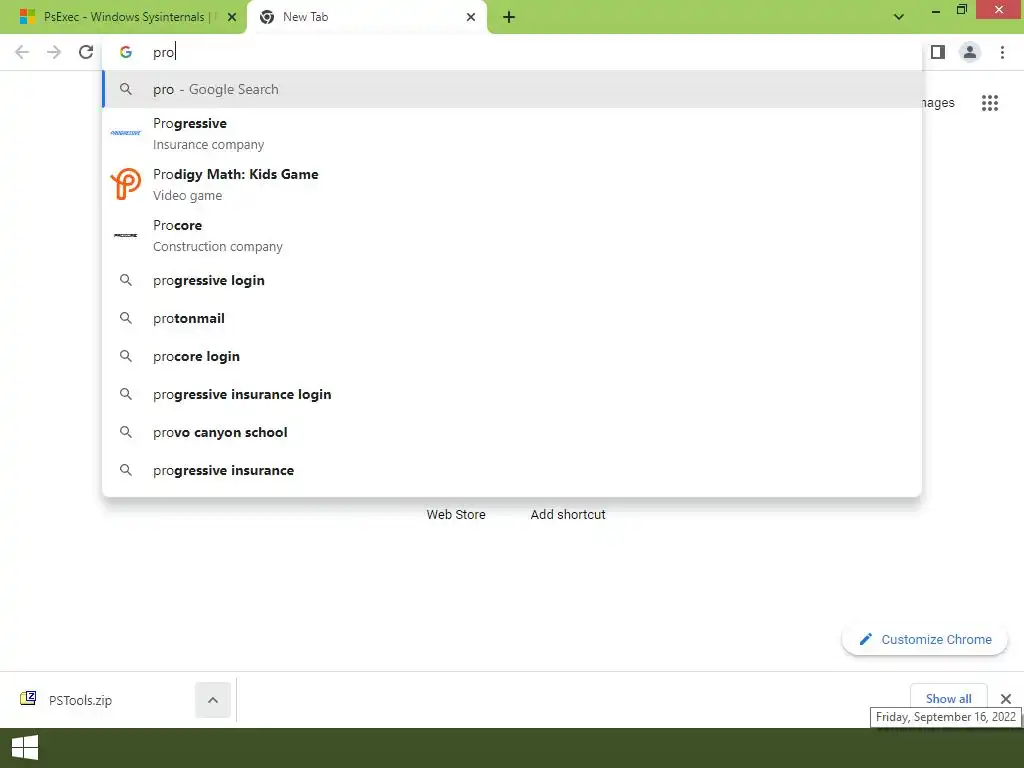Close the PsExec Sysinternals tab
Viewport: 1024px width, 768px height.
coord(232,17)
